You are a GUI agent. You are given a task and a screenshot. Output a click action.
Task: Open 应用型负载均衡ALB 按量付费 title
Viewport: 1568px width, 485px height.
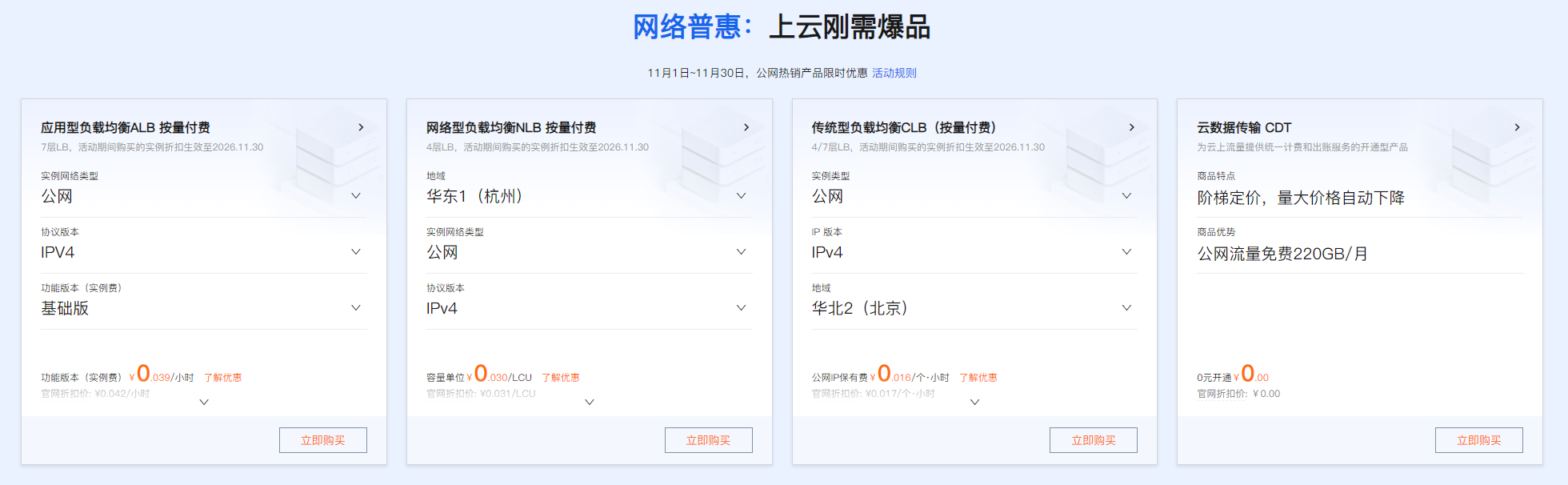126,128
